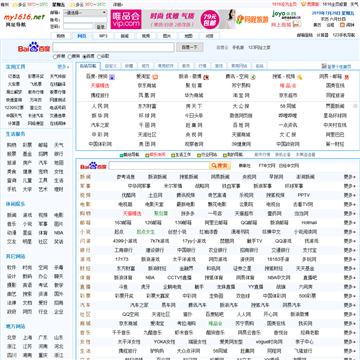Image resolution: width=360 pixels, height=360 pixels.
Task: Open the red 天猫精选 link in the top site grid
Action: click(x=100, y=86)
